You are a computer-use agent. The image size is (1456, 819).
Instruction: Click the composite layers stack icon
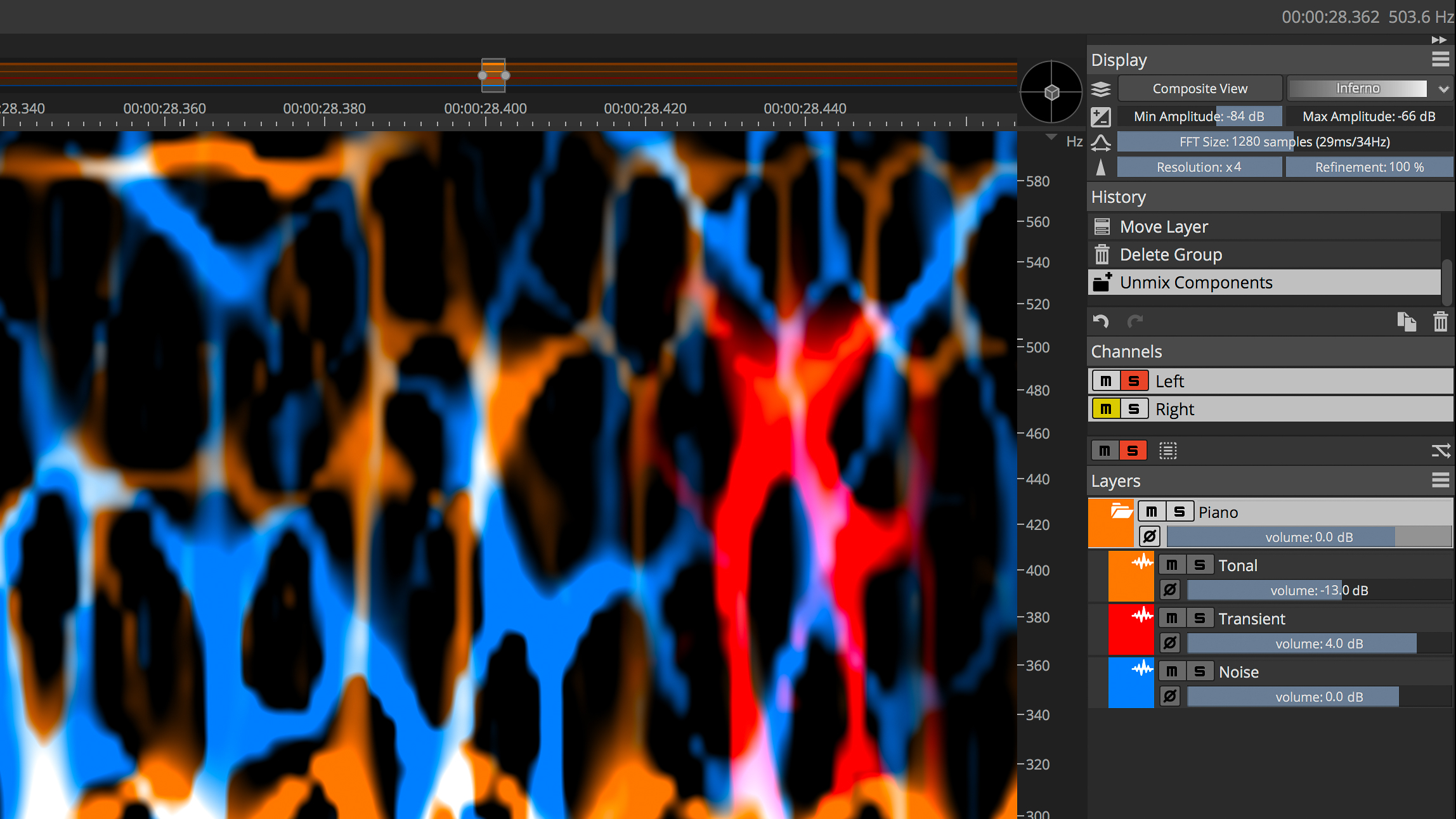click(x=1101, y=89)
